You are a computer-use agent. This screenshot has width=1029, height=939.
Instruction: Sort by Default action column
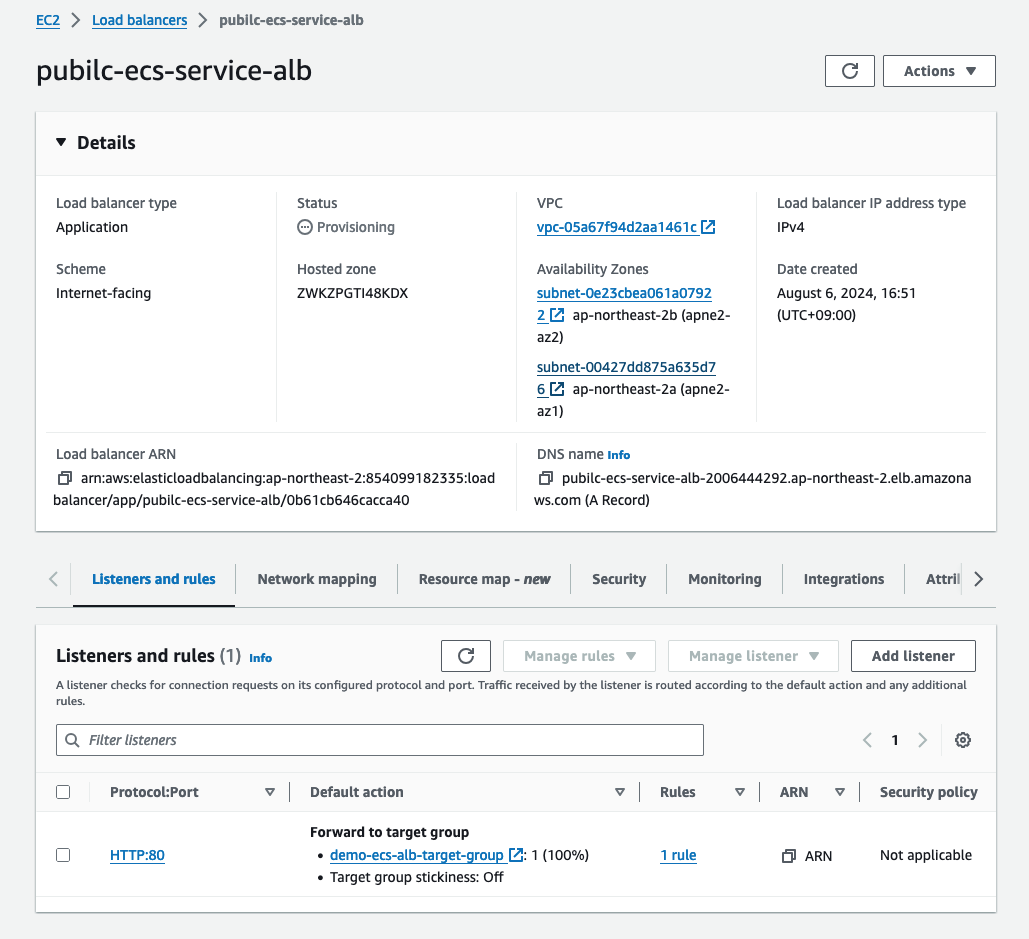pyautogui.click(x=620, y=793)
